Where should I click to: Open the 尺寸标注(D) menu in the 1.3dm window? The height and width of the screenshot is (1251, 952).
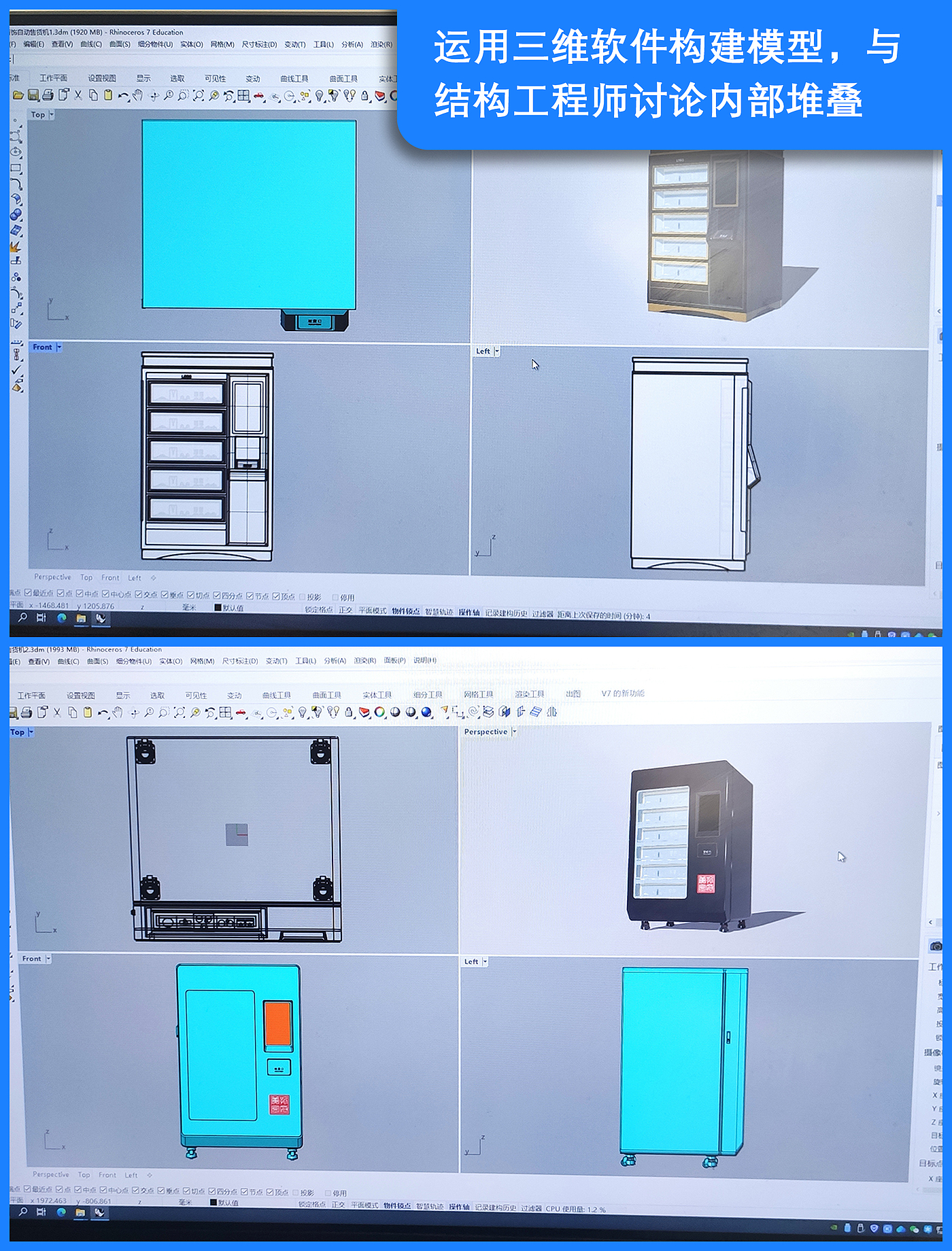click(259, 45)
